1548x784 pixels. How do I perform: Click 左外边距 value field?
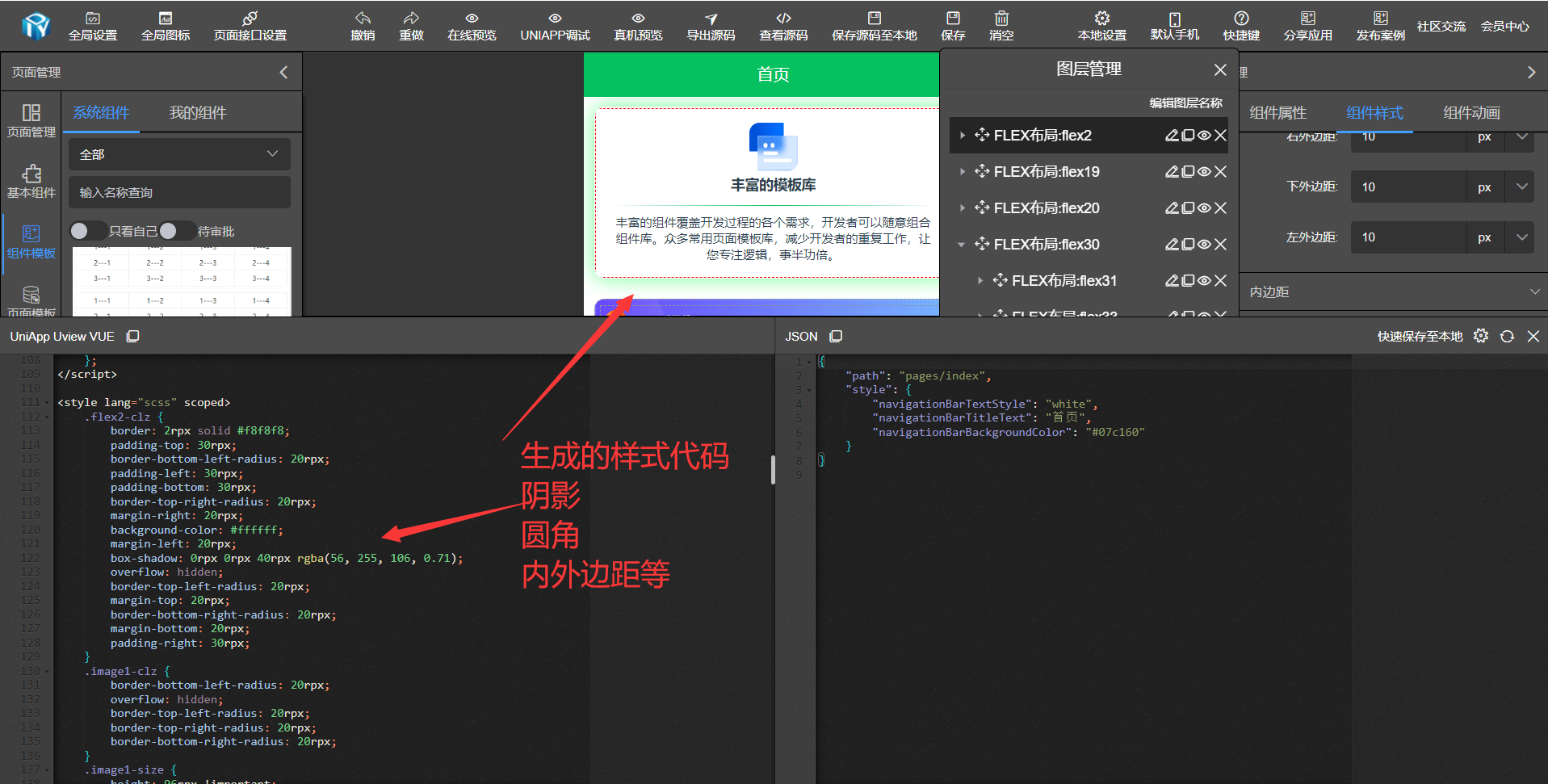pos(1408,237)
